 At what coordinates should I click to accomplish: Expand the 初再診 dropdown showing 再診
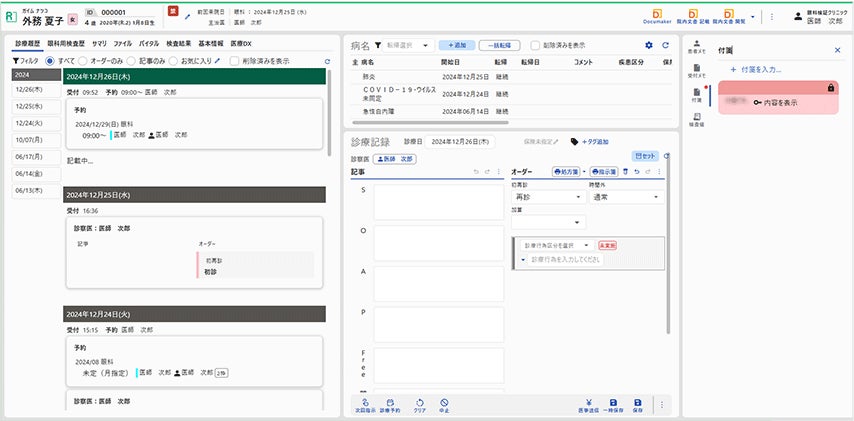tap(545, 197)
